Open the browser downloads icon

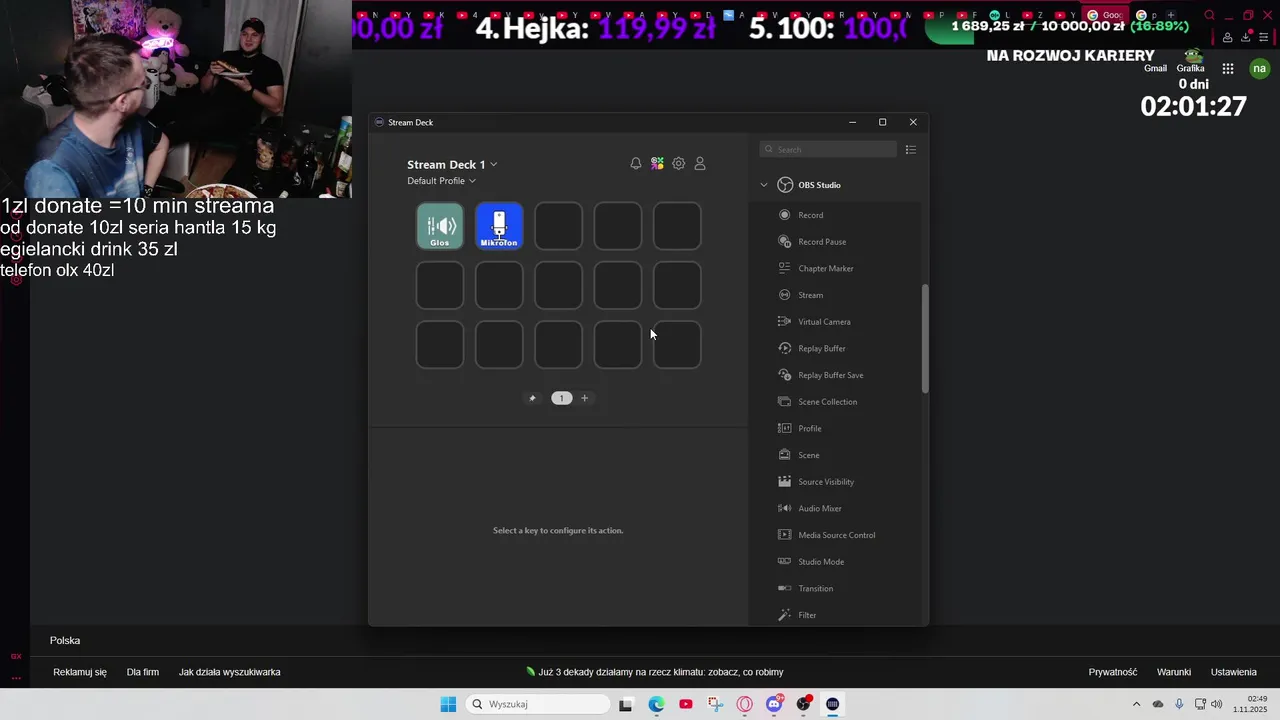(x=1245, y=37)
